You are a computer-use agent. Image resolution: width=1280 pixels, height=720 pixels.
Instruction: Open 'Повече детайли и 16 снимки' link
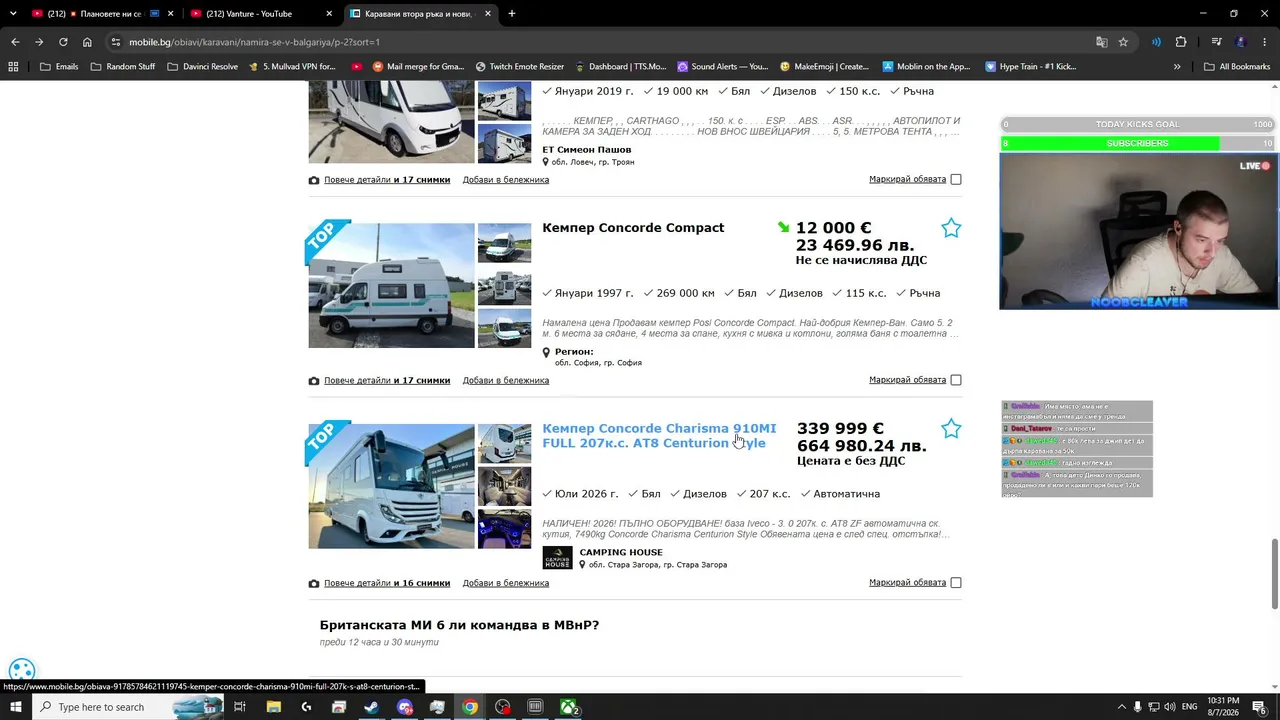(387, 583)
